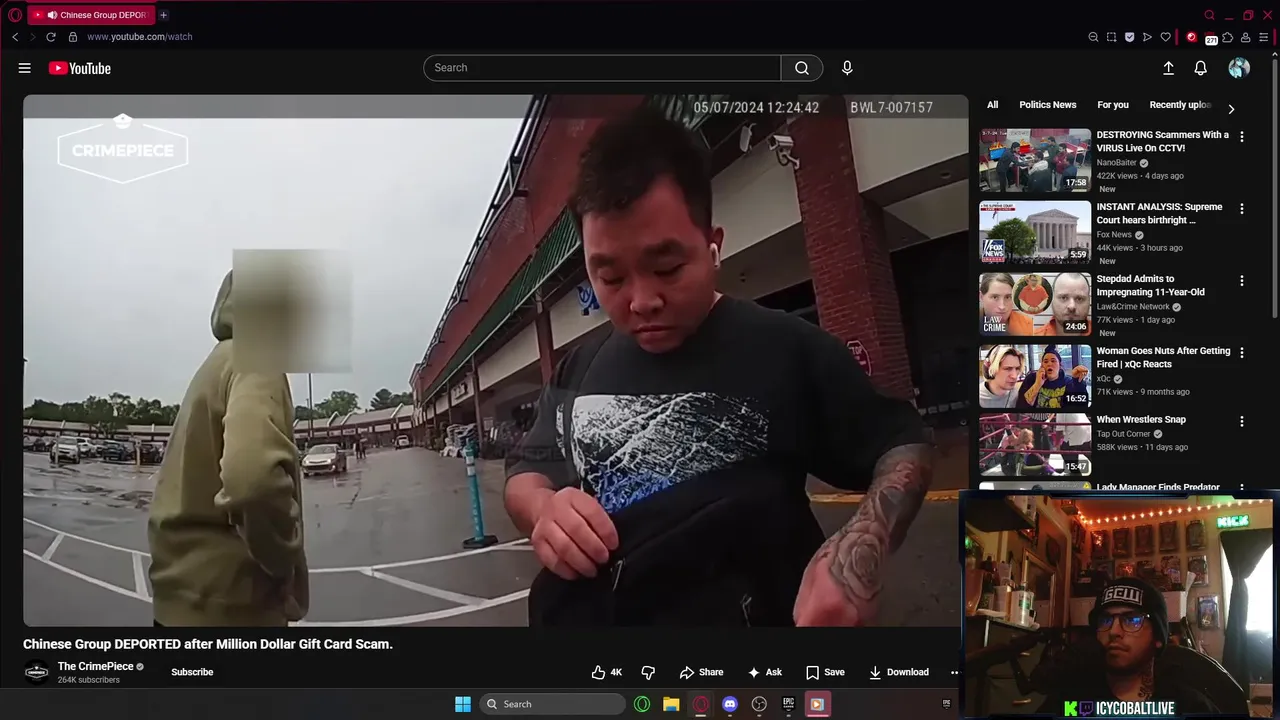The width and height of the screenshot is (1280, 720).
Task: Click title "Stepdad Admits to Impregnating 11-Year-Old"
Action: 1151,285
